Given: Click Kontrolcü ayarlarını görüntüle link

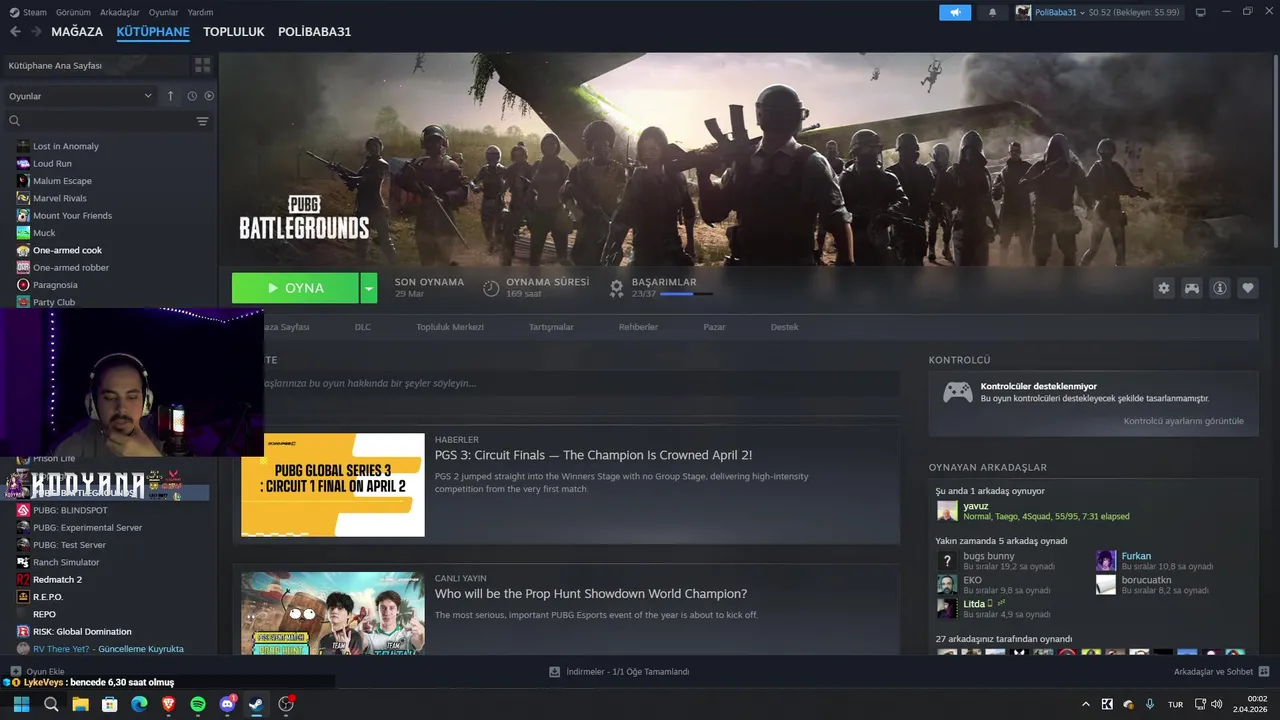Looking at the screenshot, I should [x=1183, y=421].
